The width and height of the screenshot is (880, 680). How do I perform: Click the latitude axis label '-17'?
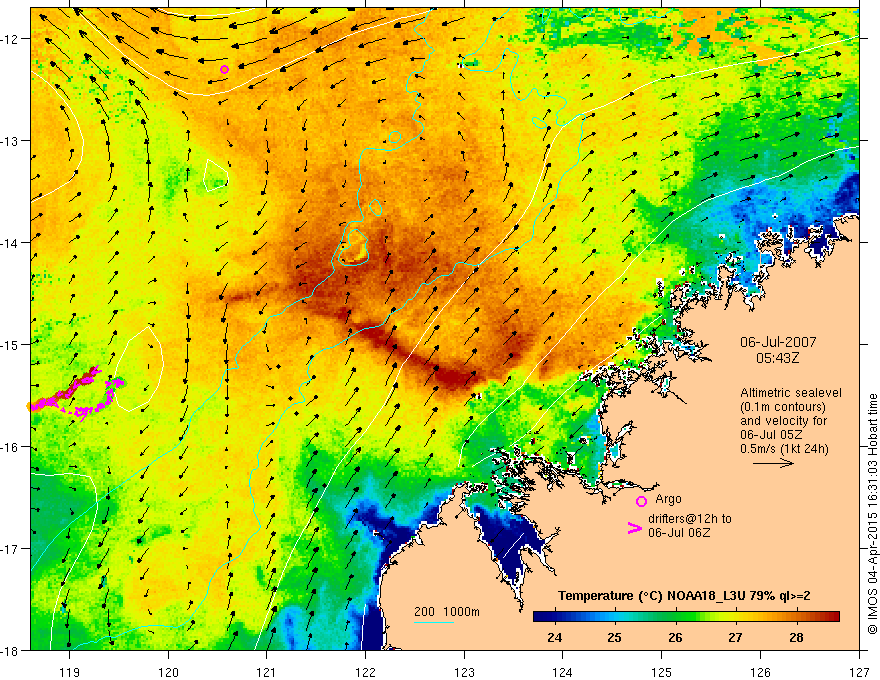[11, 548]
